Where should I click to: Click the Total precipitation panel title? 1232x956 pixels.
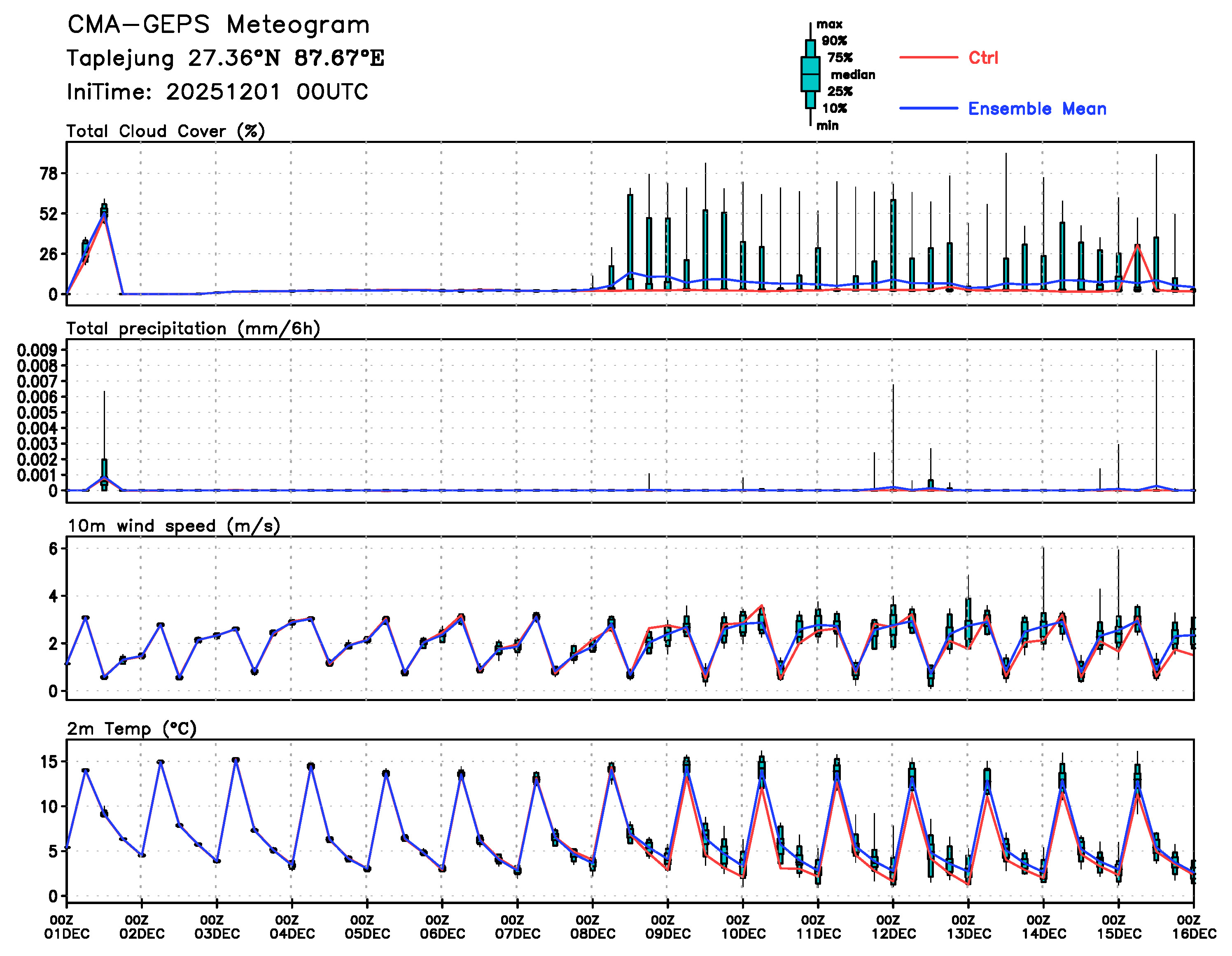pyautogui.click(x=193, y=328)
